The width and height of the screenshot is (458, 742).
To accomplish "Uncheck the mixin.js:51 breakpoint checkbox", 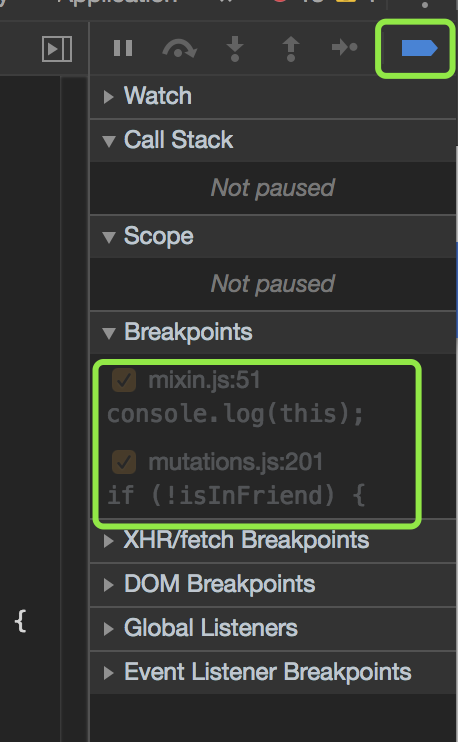I will [124, 380].
